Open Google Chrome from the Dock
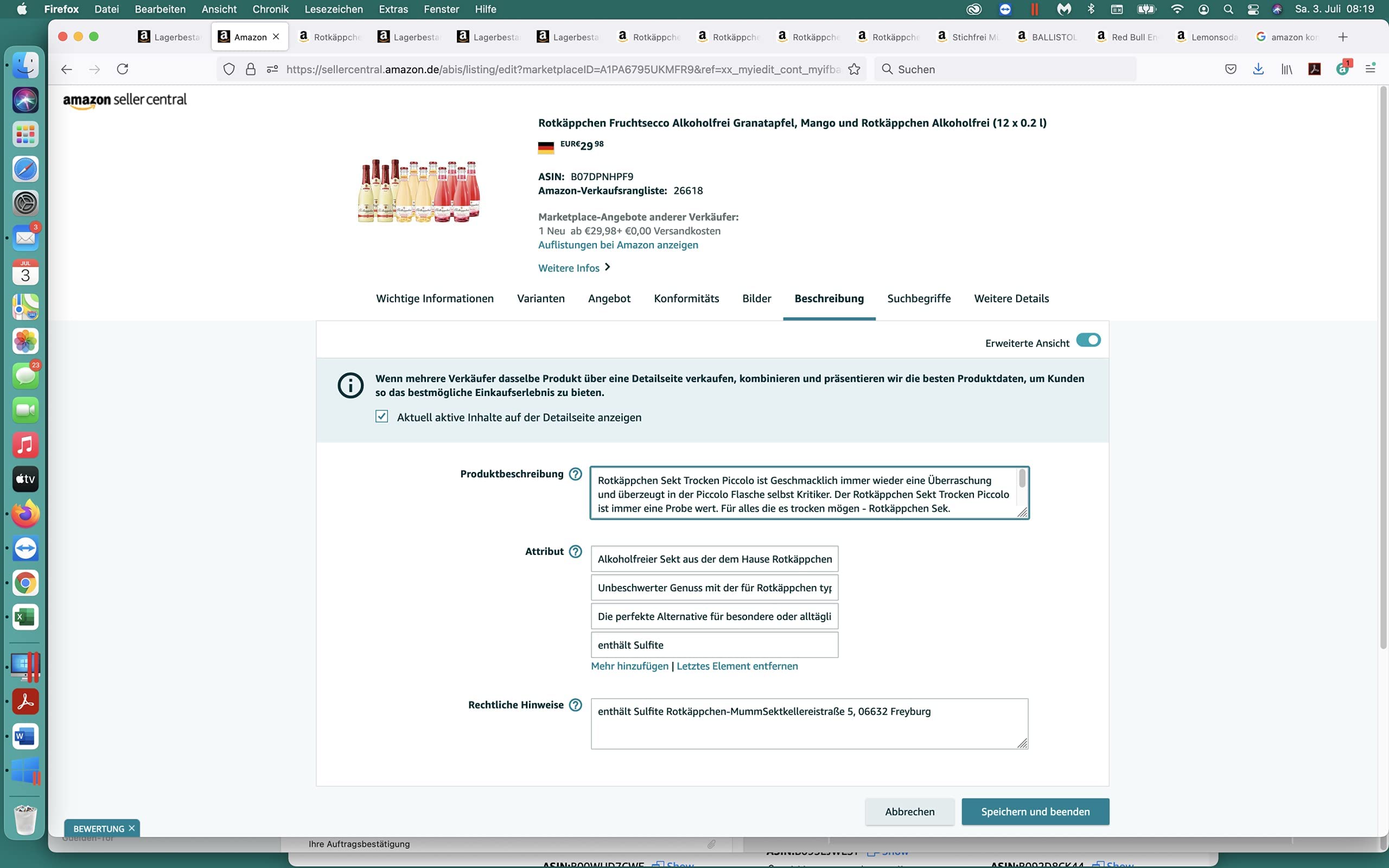This screenshot has height=868, width=1389. [26, 583]
